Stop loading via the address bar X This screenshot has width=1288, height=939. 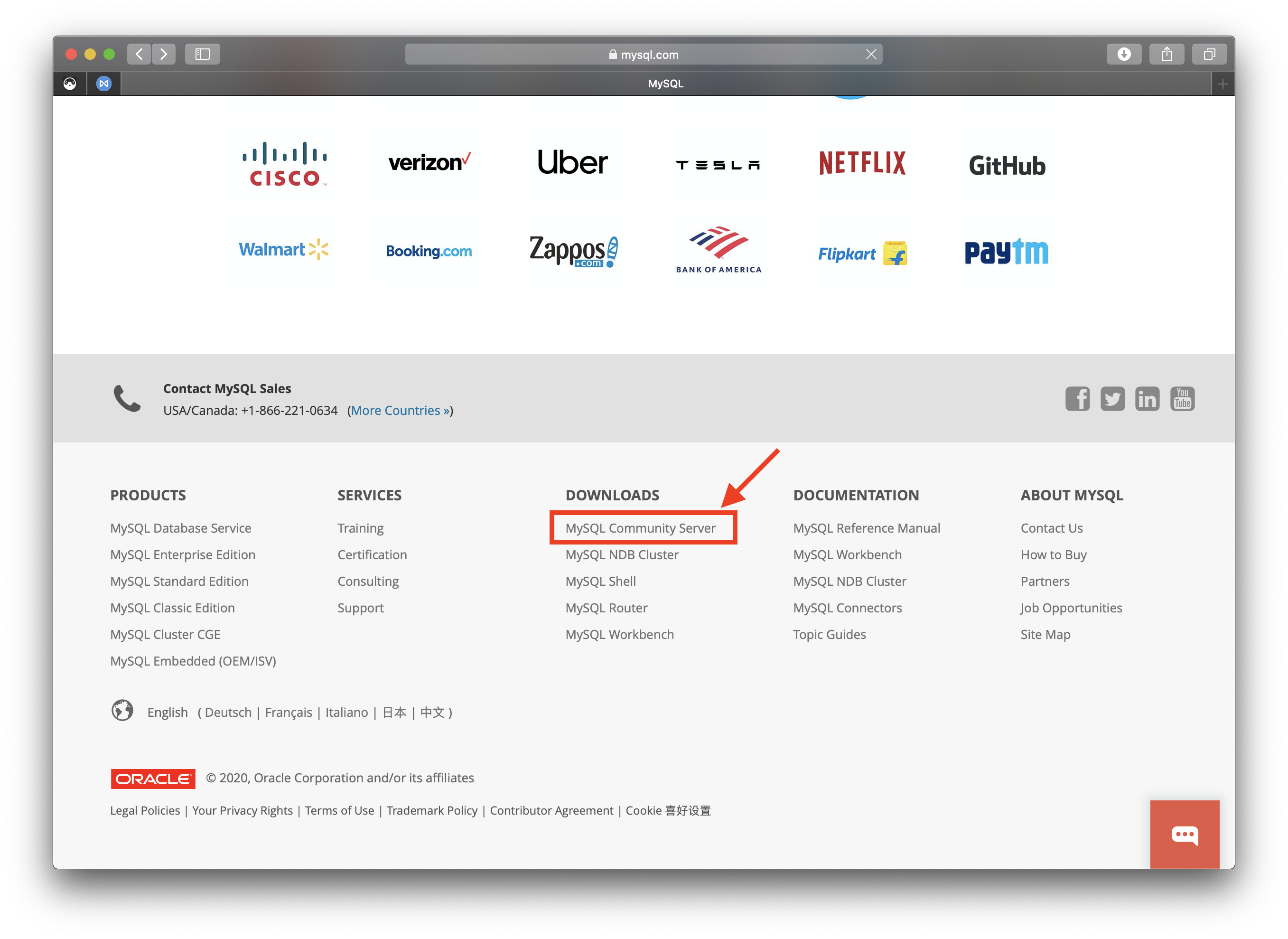[870, 54]
